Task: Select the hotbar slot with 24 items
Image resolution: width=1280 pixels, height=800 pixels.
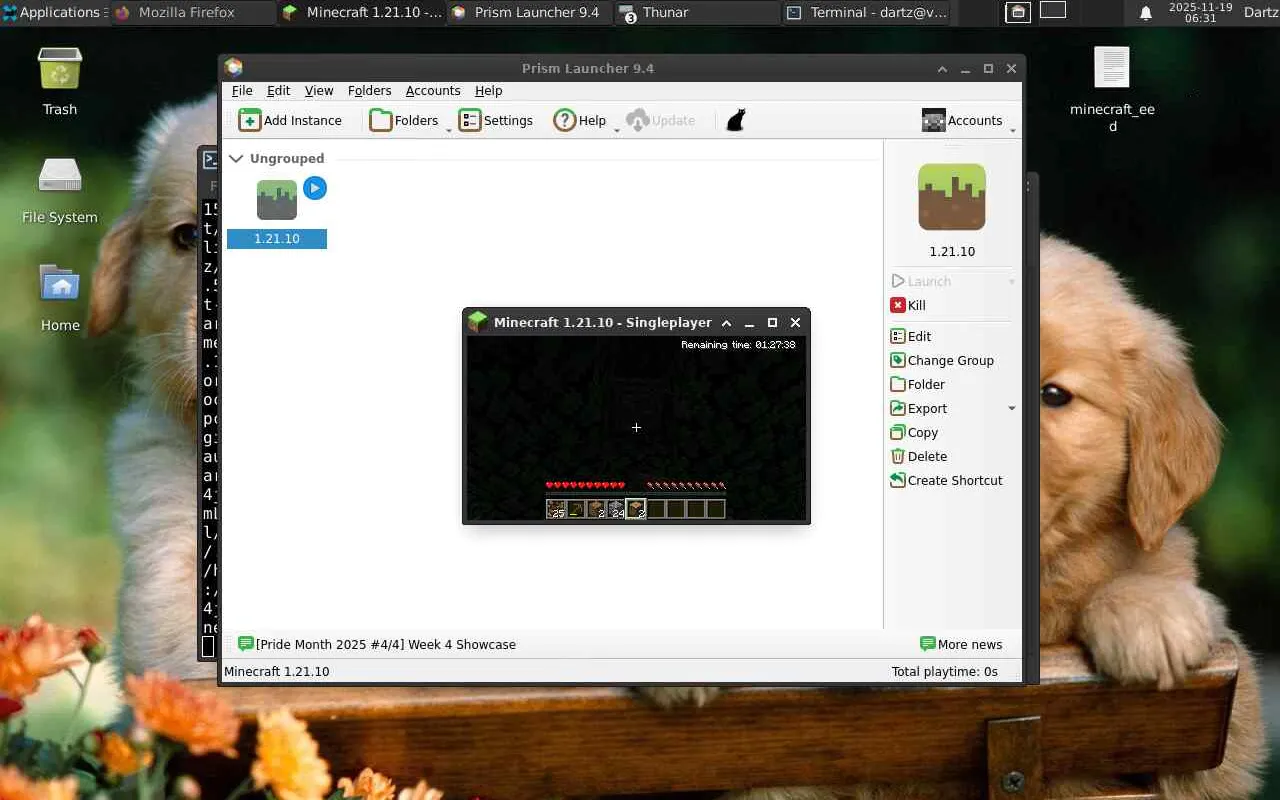Action: (x=616, y=509)
